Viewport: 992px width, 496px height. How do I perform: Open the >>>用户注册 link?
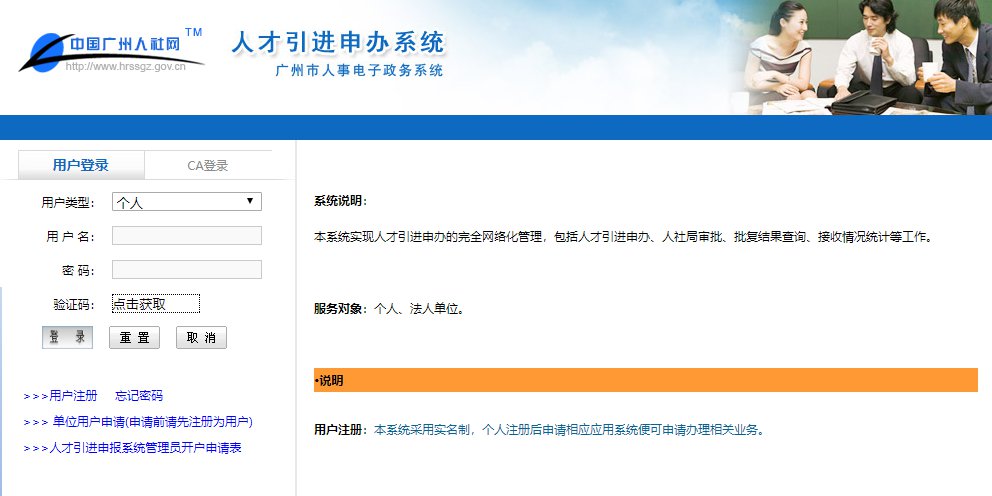tap(61, 396)
